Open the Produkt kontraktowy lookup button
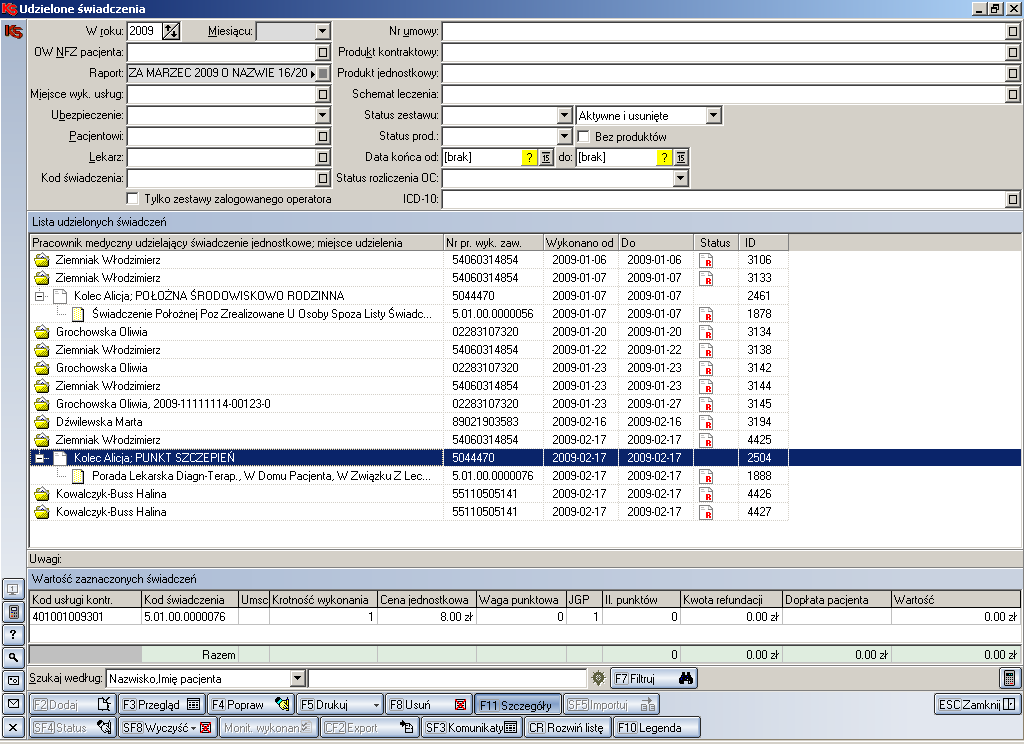Image resolution: width=1024 pixels, height=744 pixels. pos(1012,52)
